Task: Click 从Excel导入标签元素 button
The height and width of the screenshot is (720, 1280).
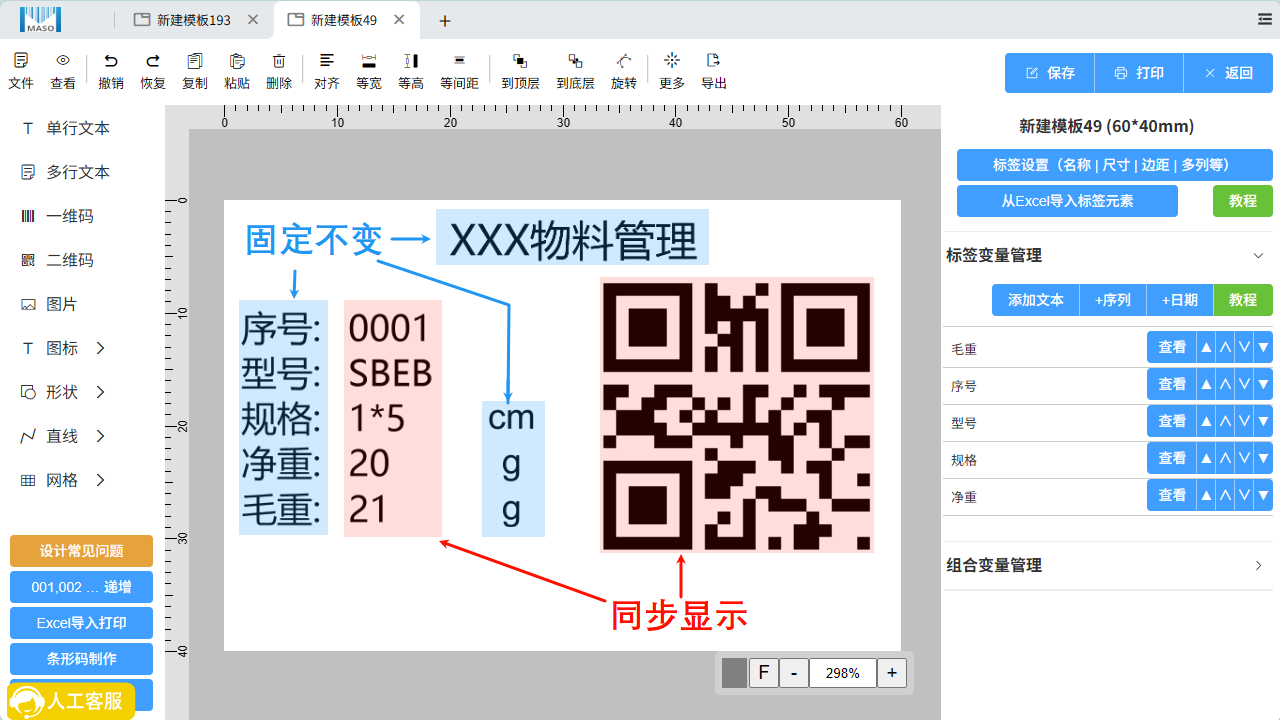Action: tap(1067, 201)
